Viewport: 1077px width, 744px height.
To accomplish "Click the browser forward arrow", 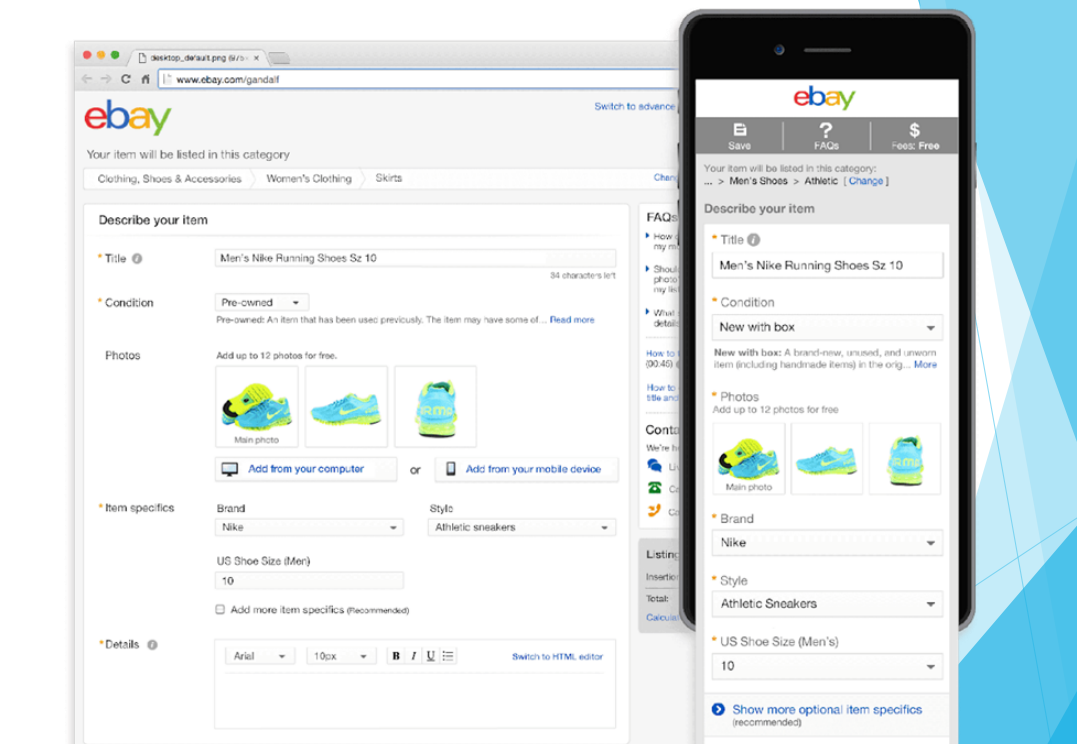I will 106,79.
